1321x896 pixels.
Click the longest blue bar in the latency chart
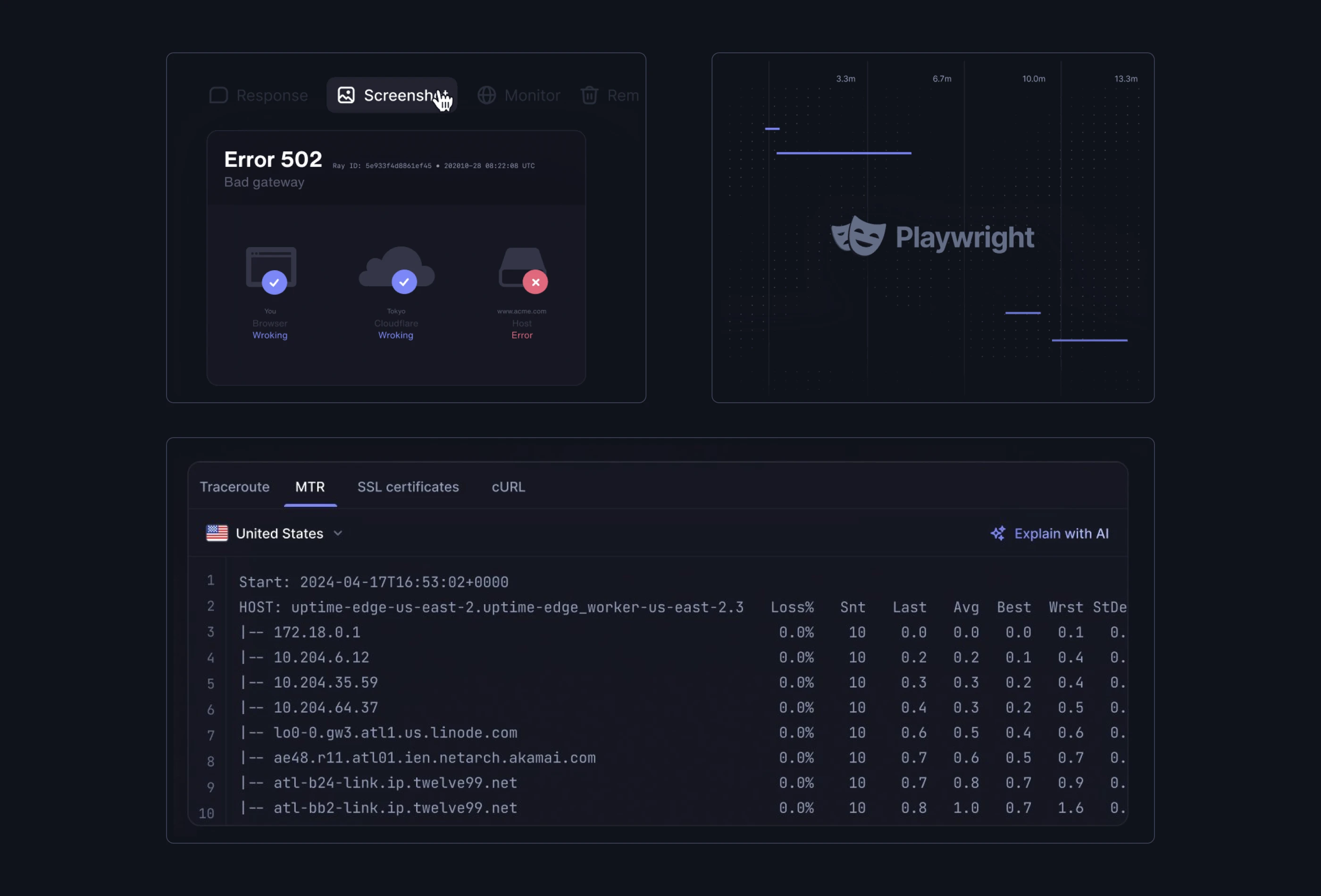(x=843, y=152)
